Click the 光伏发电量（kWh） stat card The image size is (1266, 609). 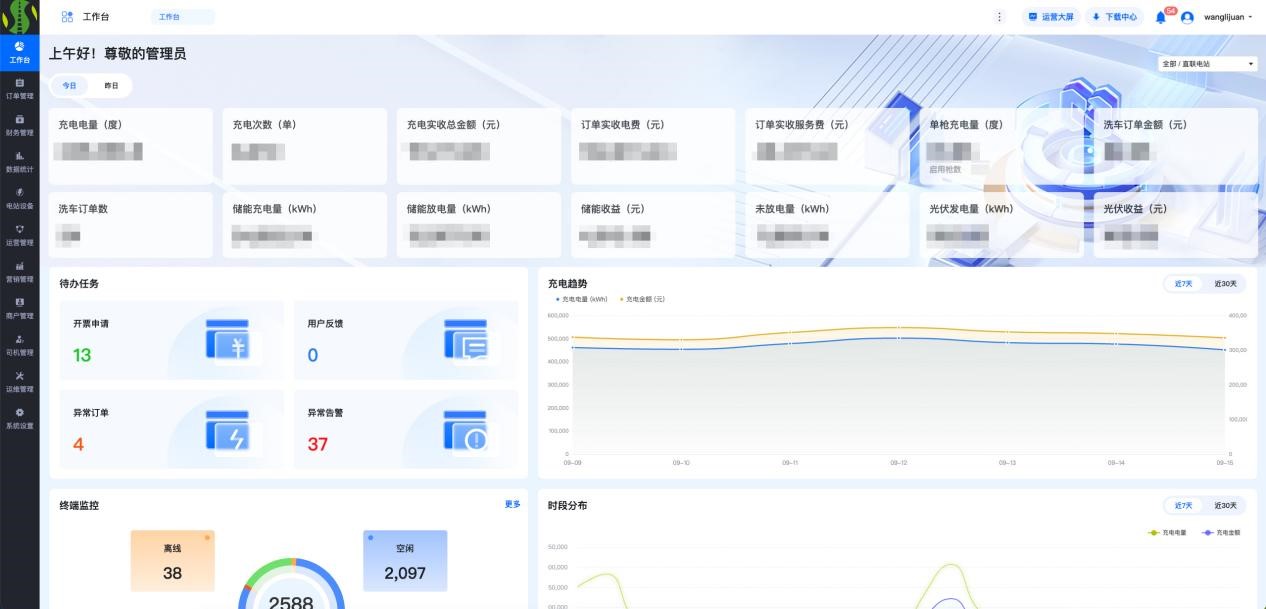click(x=1001, y=225)
